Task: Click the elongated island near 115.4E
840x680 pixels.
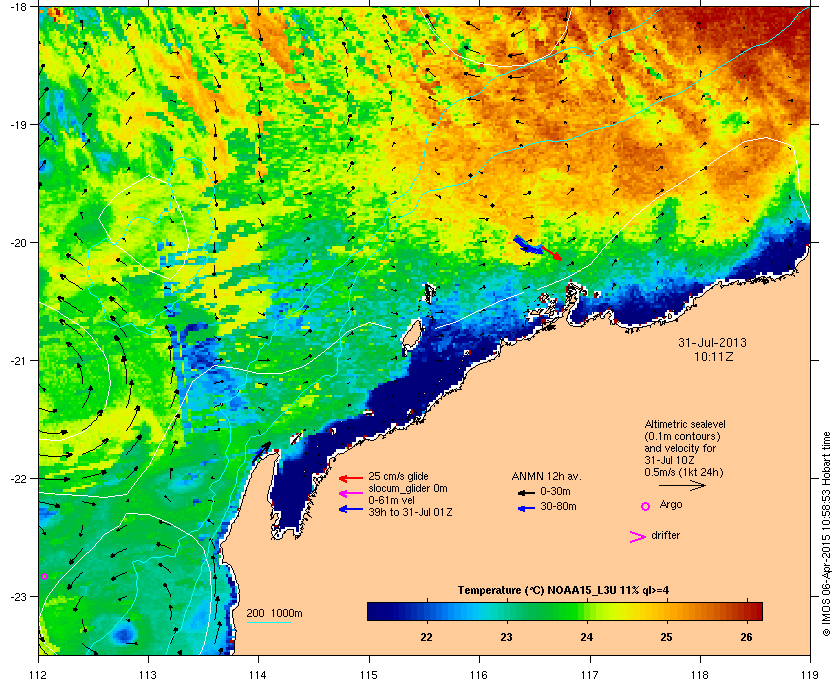Action: [411, 333]
